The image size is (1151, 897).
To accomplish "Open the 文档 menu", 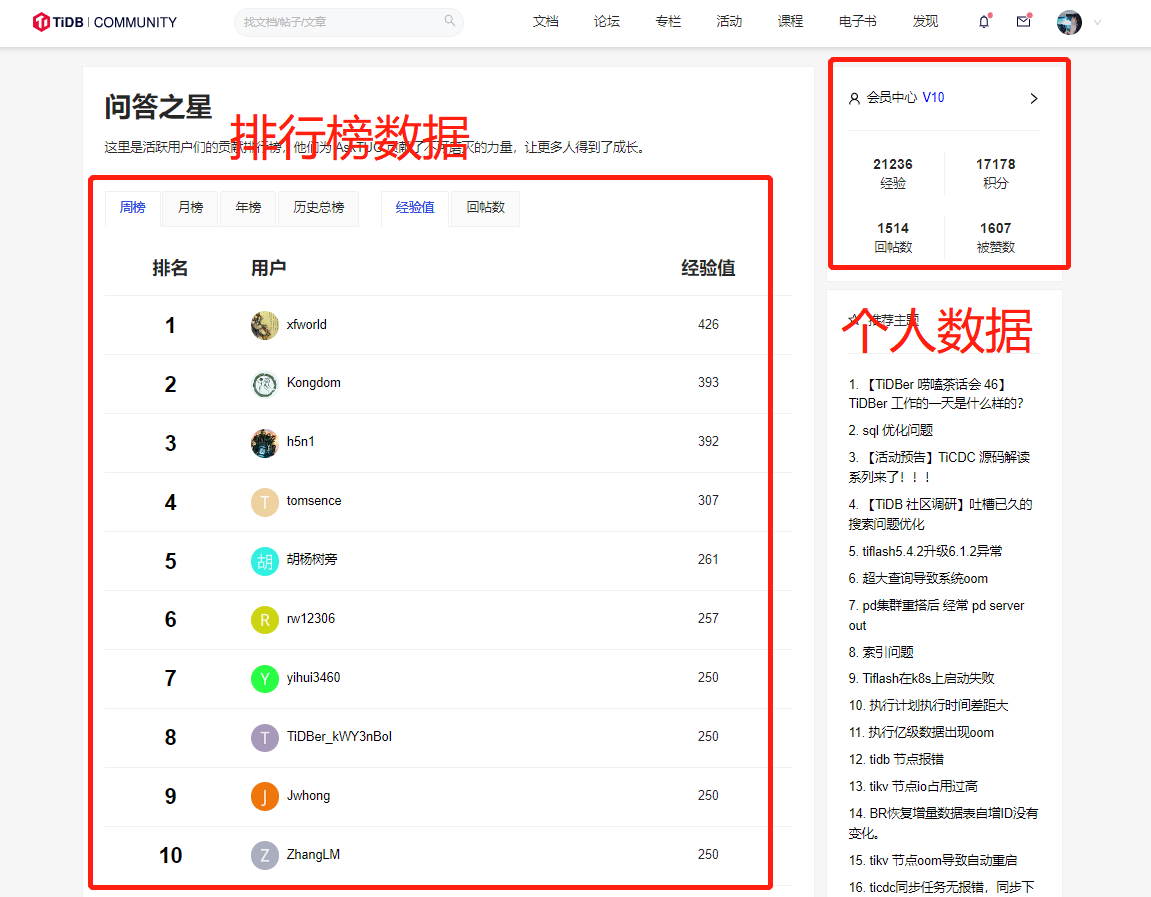I will pyautogui.click(x=545, y=21).
